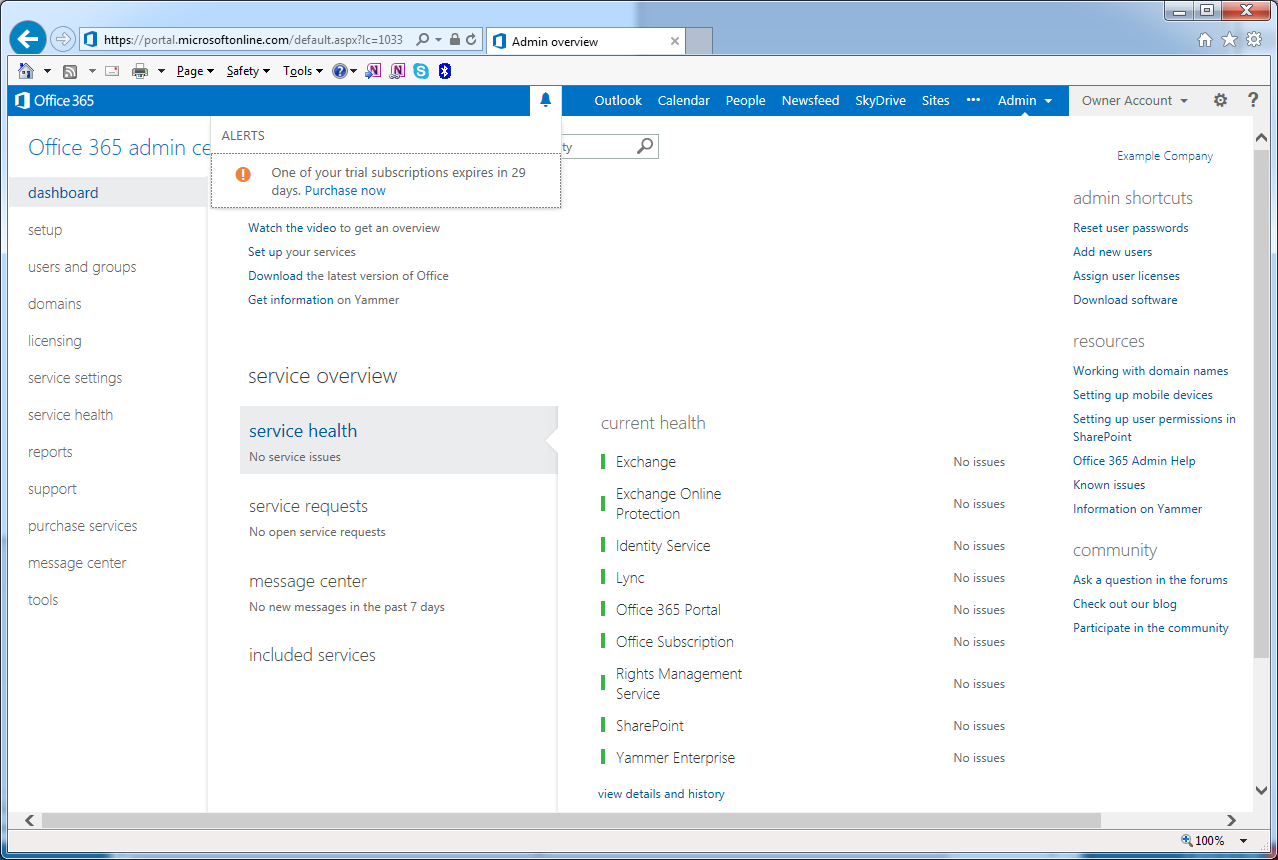Click the help question mark icon
1278x860 pixels.
pyautogui.click(x=1253, y=100)
